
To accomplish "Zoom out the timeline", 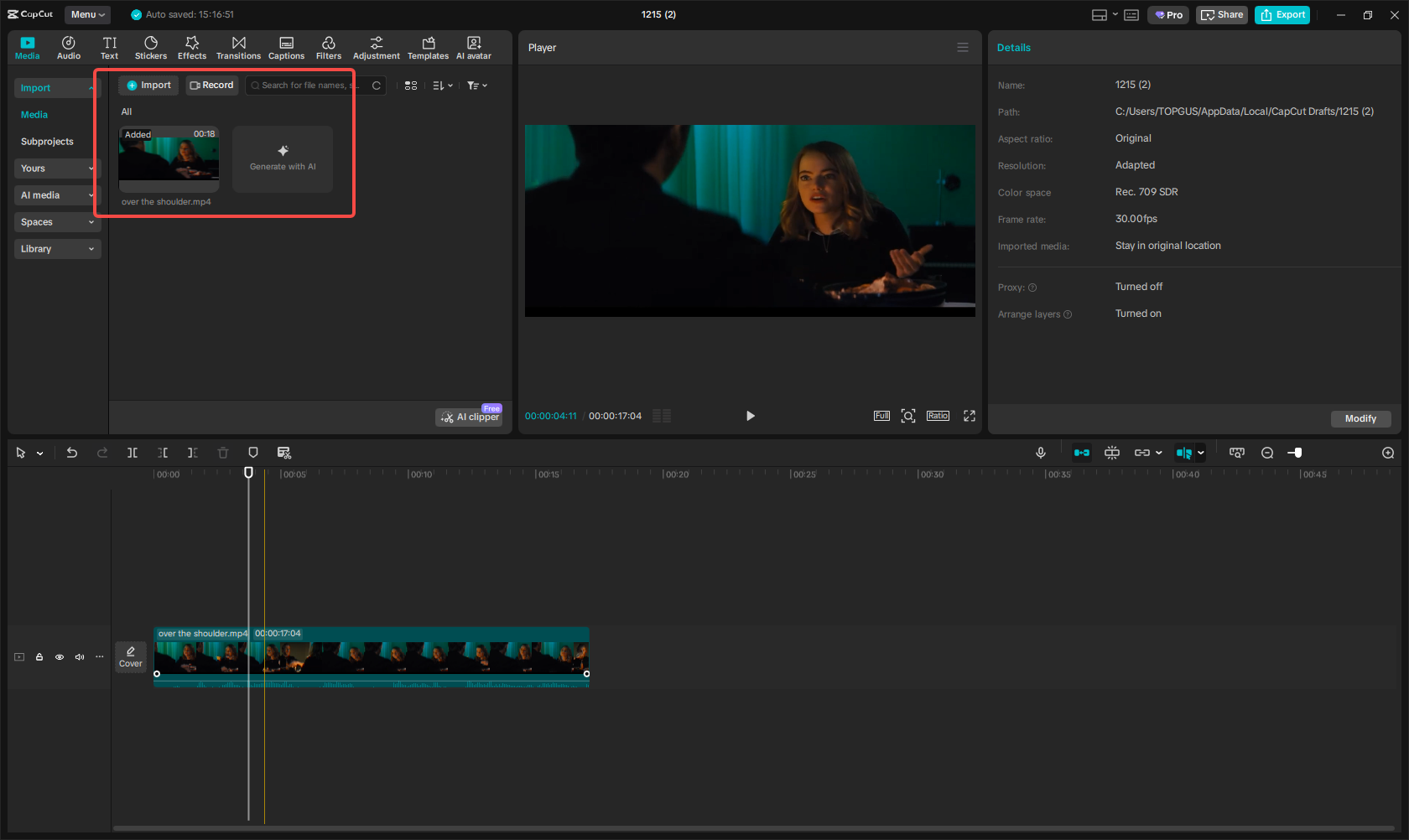I will (x=1267, y=453).
